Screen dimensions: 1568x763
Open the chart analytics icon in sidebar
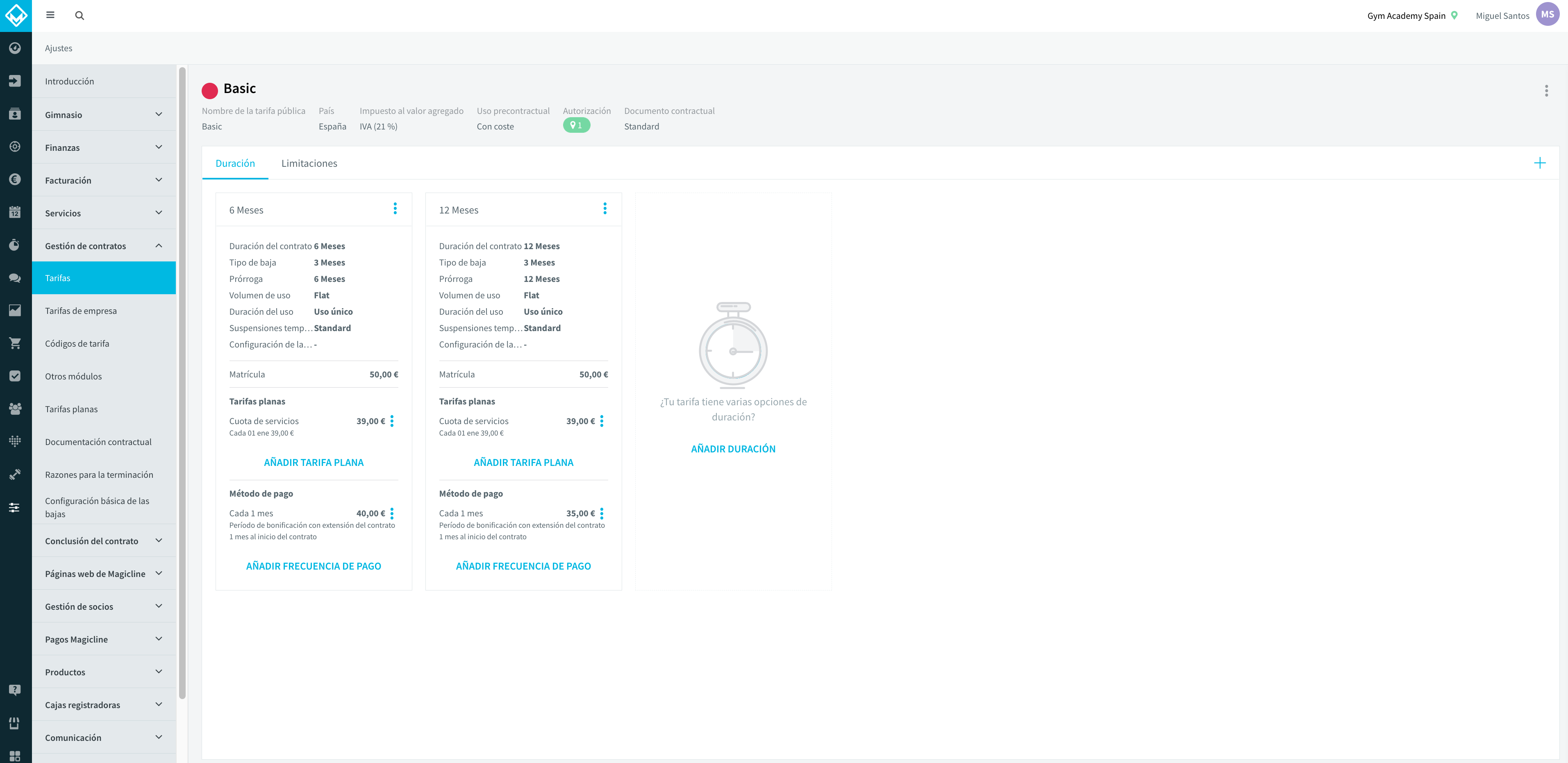point(15,311)
